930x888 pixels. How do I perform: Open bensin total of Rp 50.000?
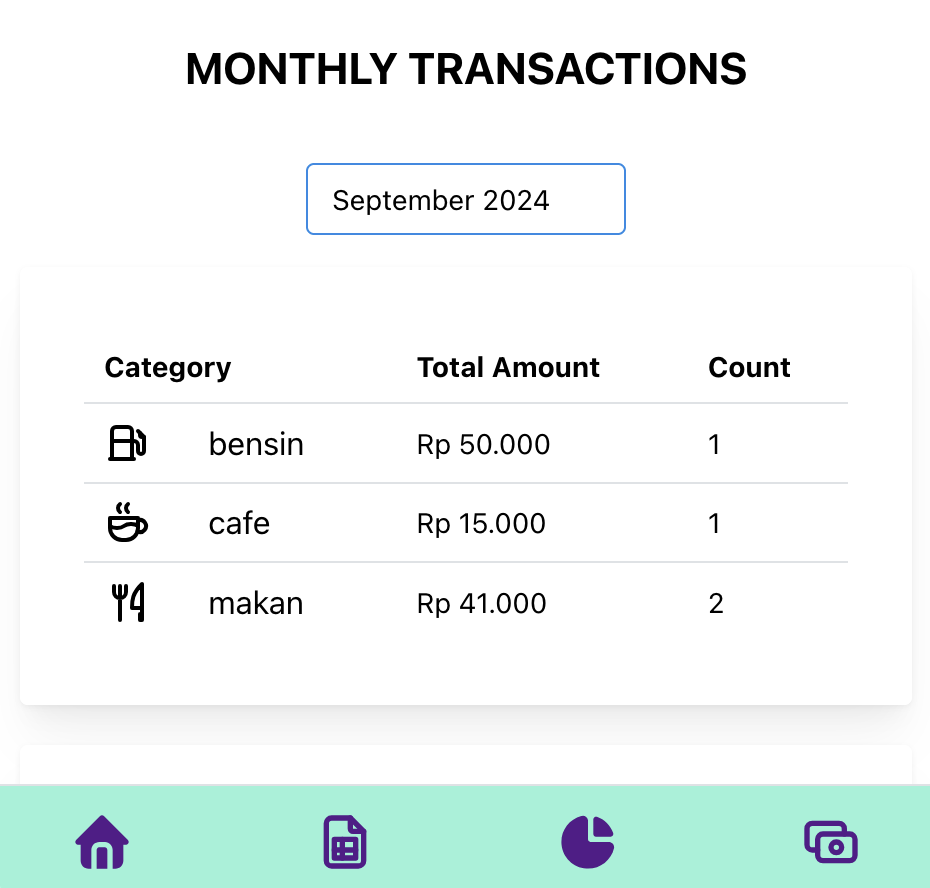[483, 444]
